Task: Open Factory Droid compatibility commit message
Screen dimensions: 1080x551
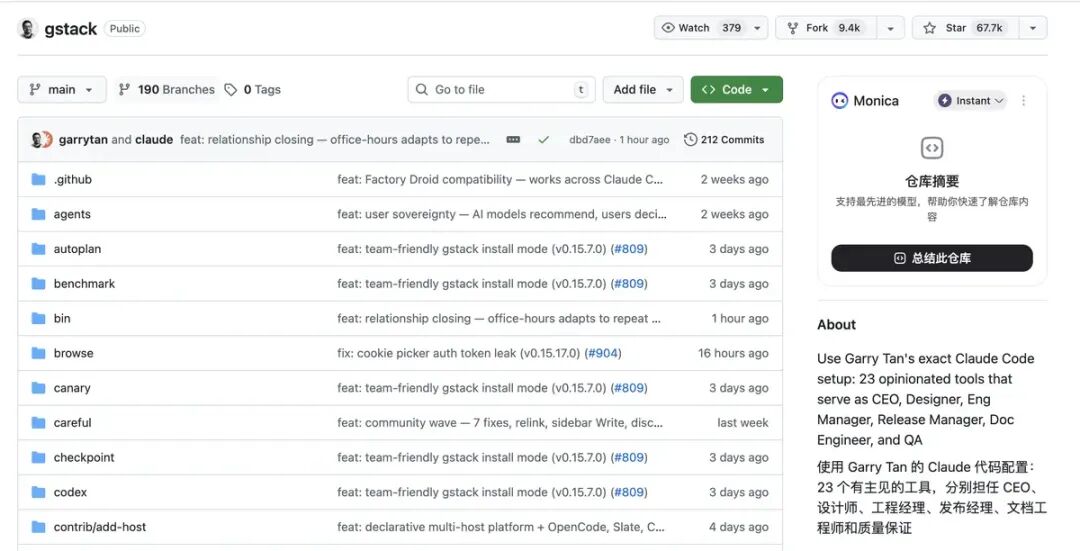Action: (500, 180)
